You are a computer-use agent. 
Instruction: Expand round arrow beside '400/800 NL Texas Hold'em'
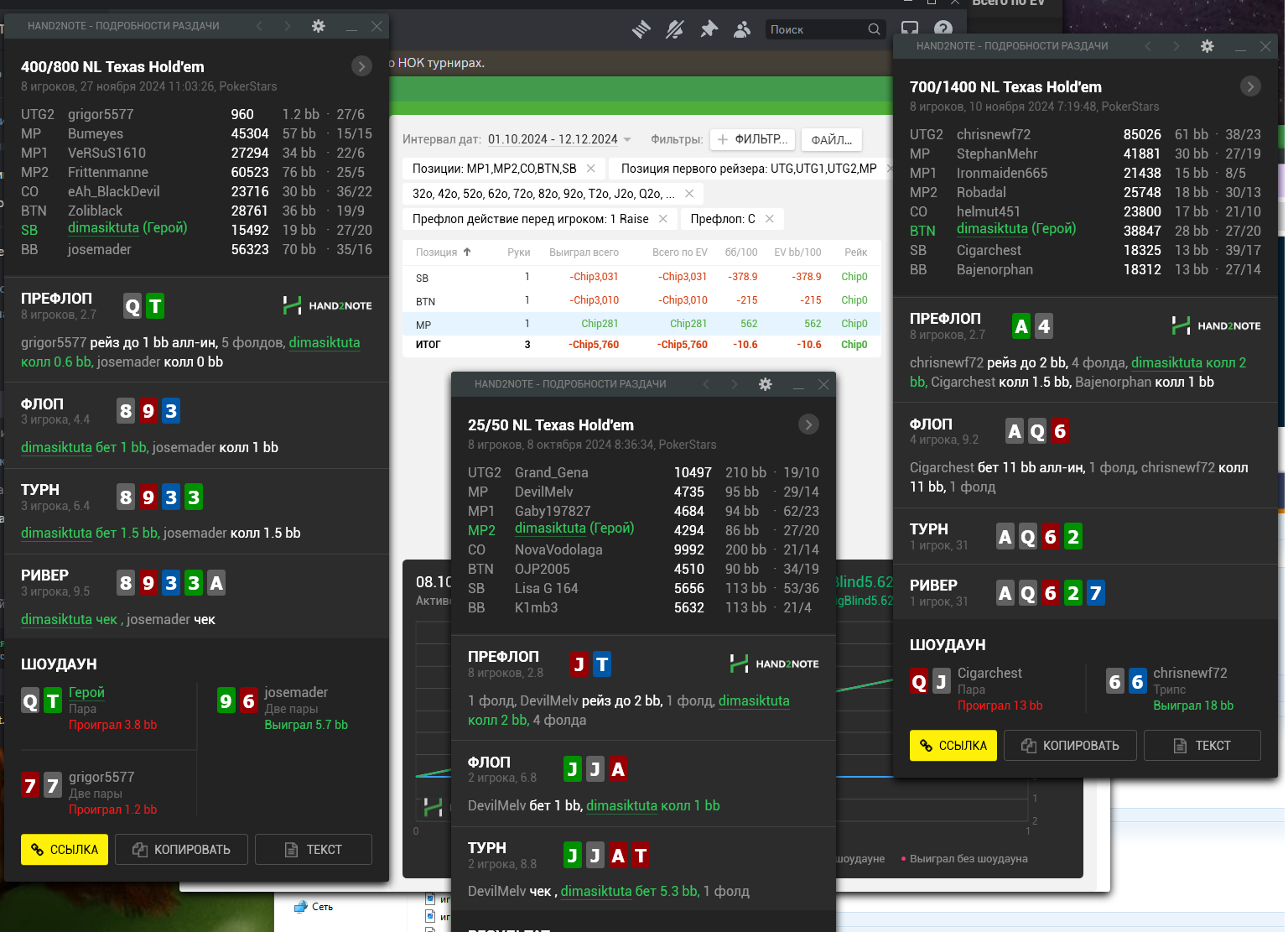tap(361, 66)
